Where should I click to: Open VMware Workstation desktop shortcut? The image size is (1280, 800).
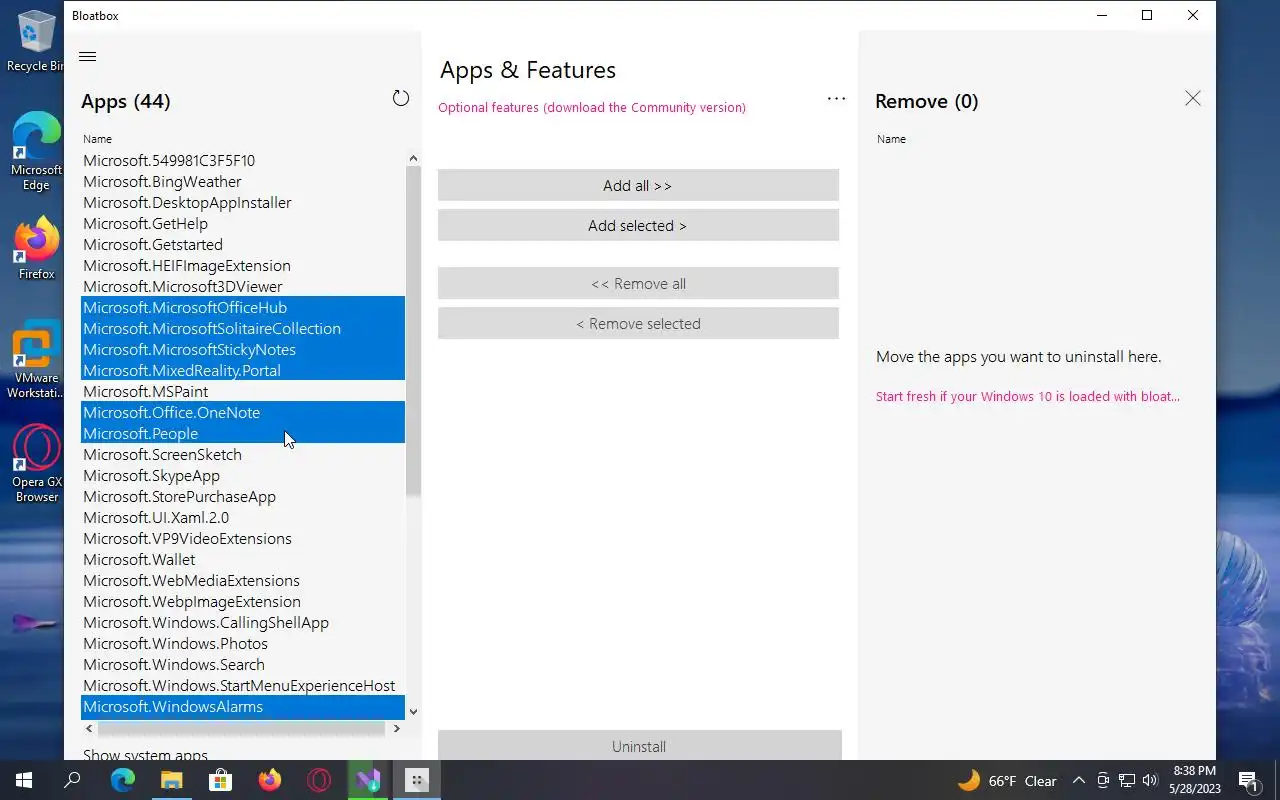pyautogui.click(x=36, y=360)
